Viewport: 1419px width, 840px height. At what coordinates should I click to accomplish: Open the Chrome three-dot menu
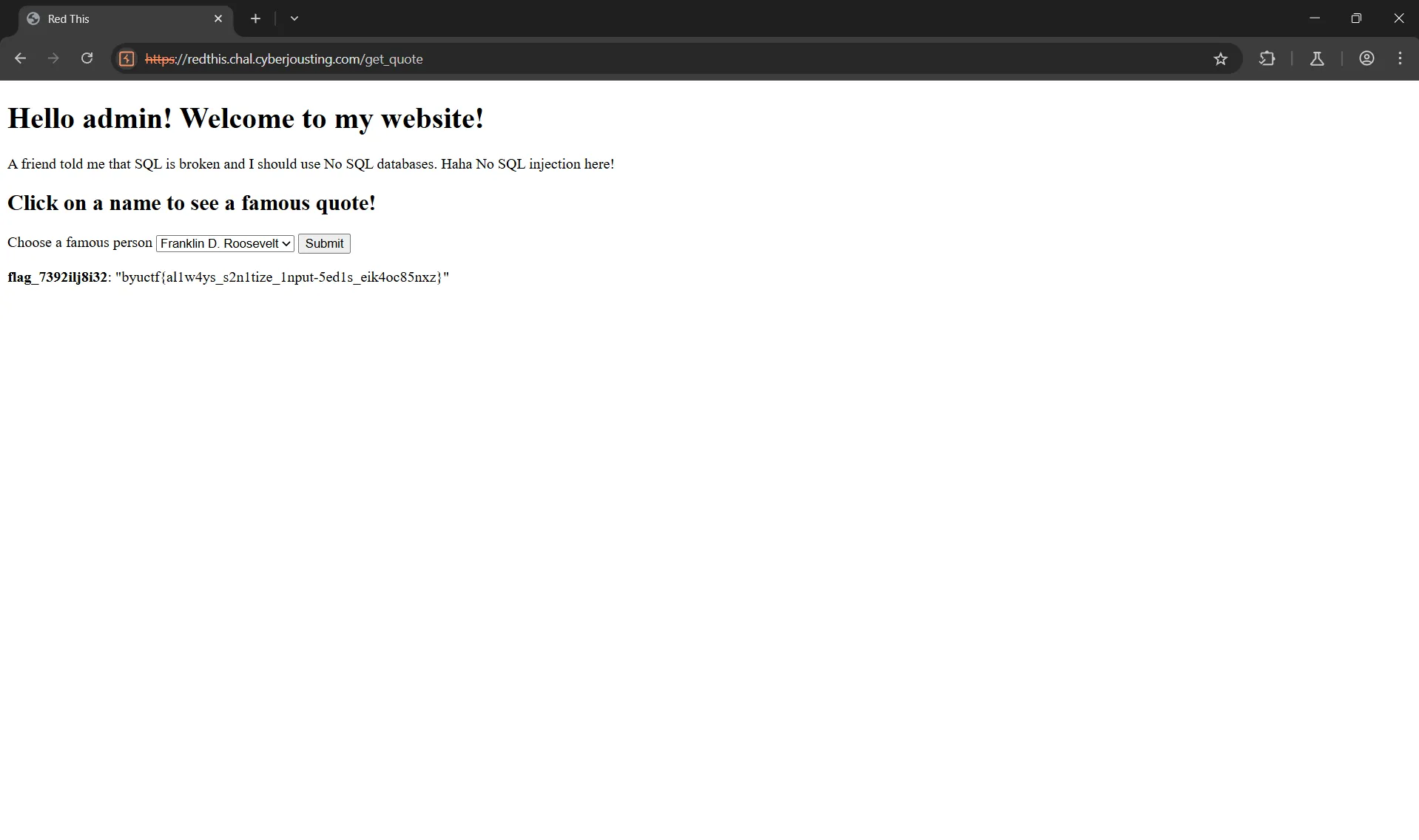click(1400, 58)
